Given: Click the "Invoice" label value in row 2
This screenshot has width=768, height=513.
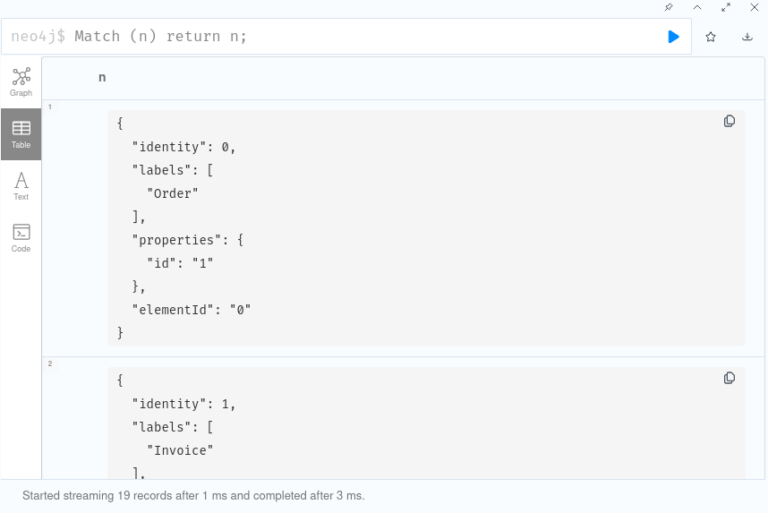Looking at the screenshot, I should click(x=180, y=450).
